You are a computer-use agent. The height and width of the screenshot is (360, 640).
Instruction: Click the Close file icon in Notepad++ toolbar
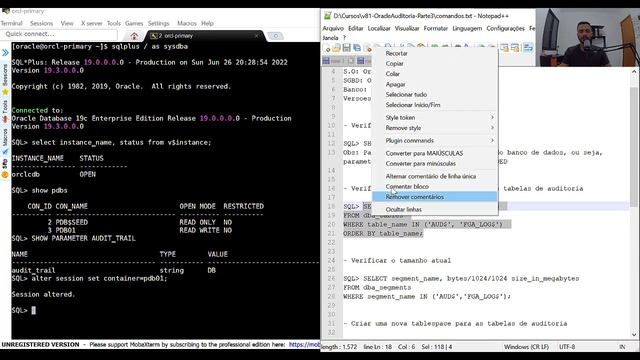[367, 48]
